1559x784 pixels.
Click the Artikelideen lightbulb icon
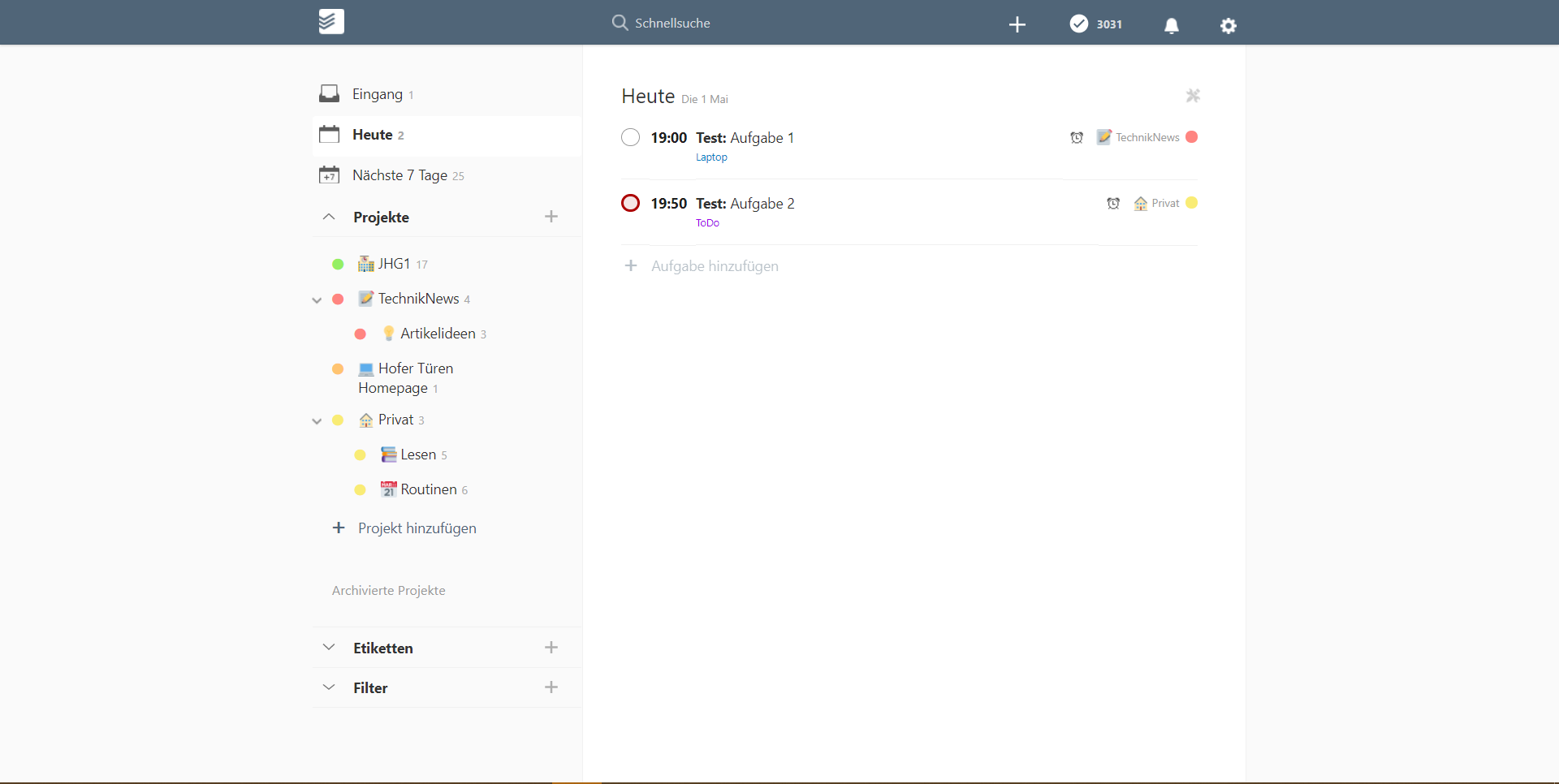point(389,334)
